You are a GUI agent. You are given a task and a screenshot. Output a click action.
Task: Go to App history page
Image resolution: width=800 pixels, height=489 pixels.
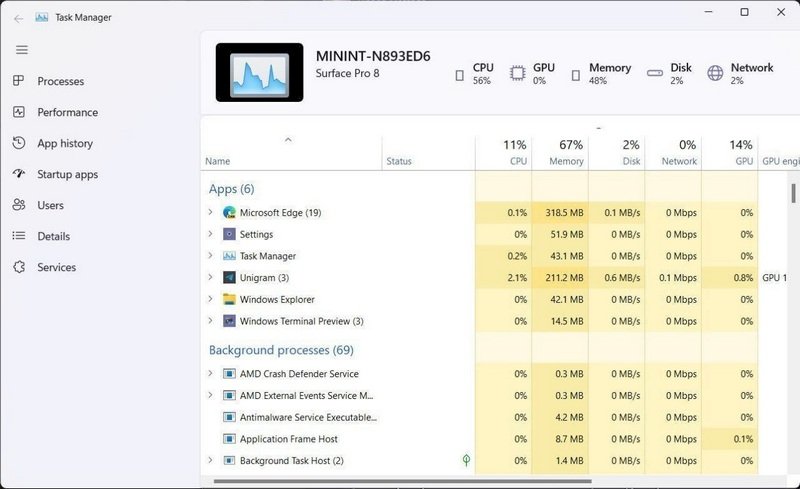[65, 143]
